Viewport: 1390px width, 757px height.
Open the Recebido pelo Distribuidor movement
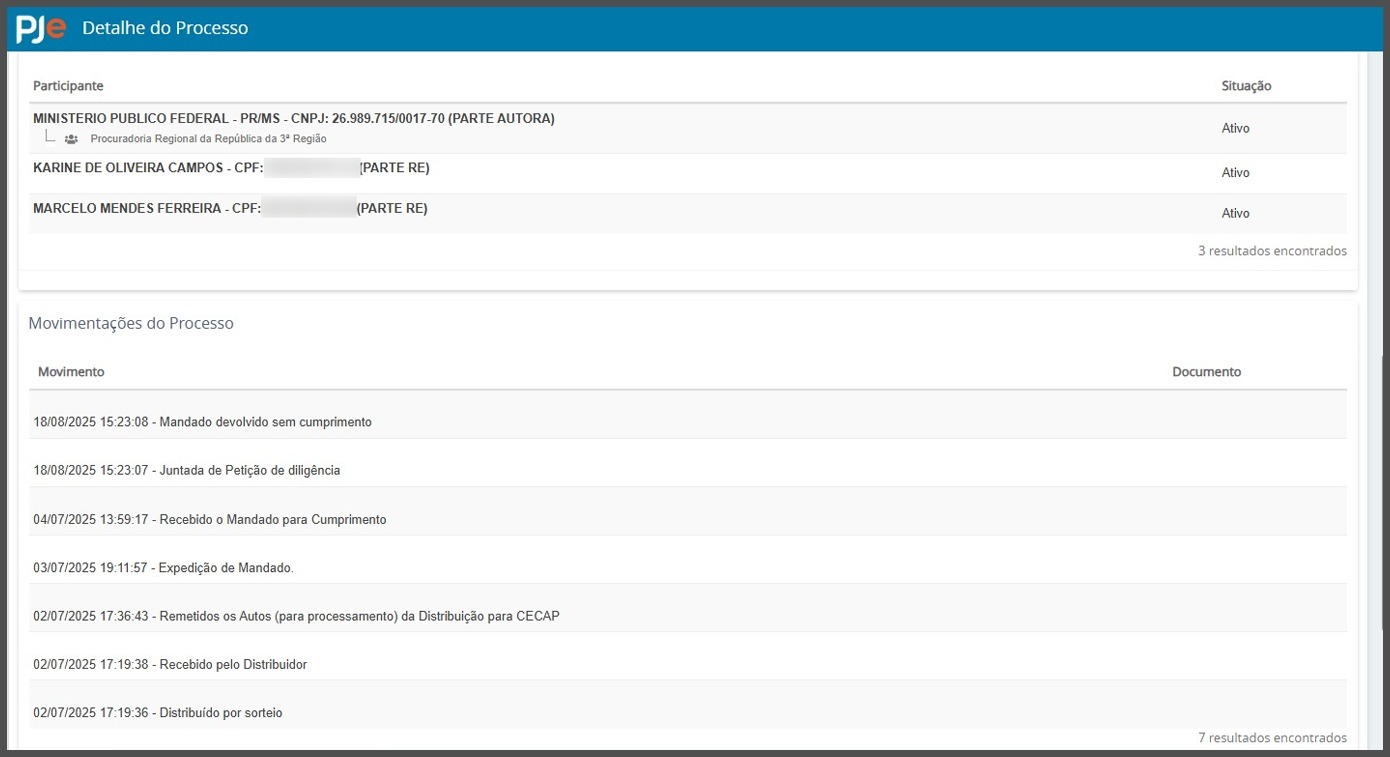coord(170,664)
